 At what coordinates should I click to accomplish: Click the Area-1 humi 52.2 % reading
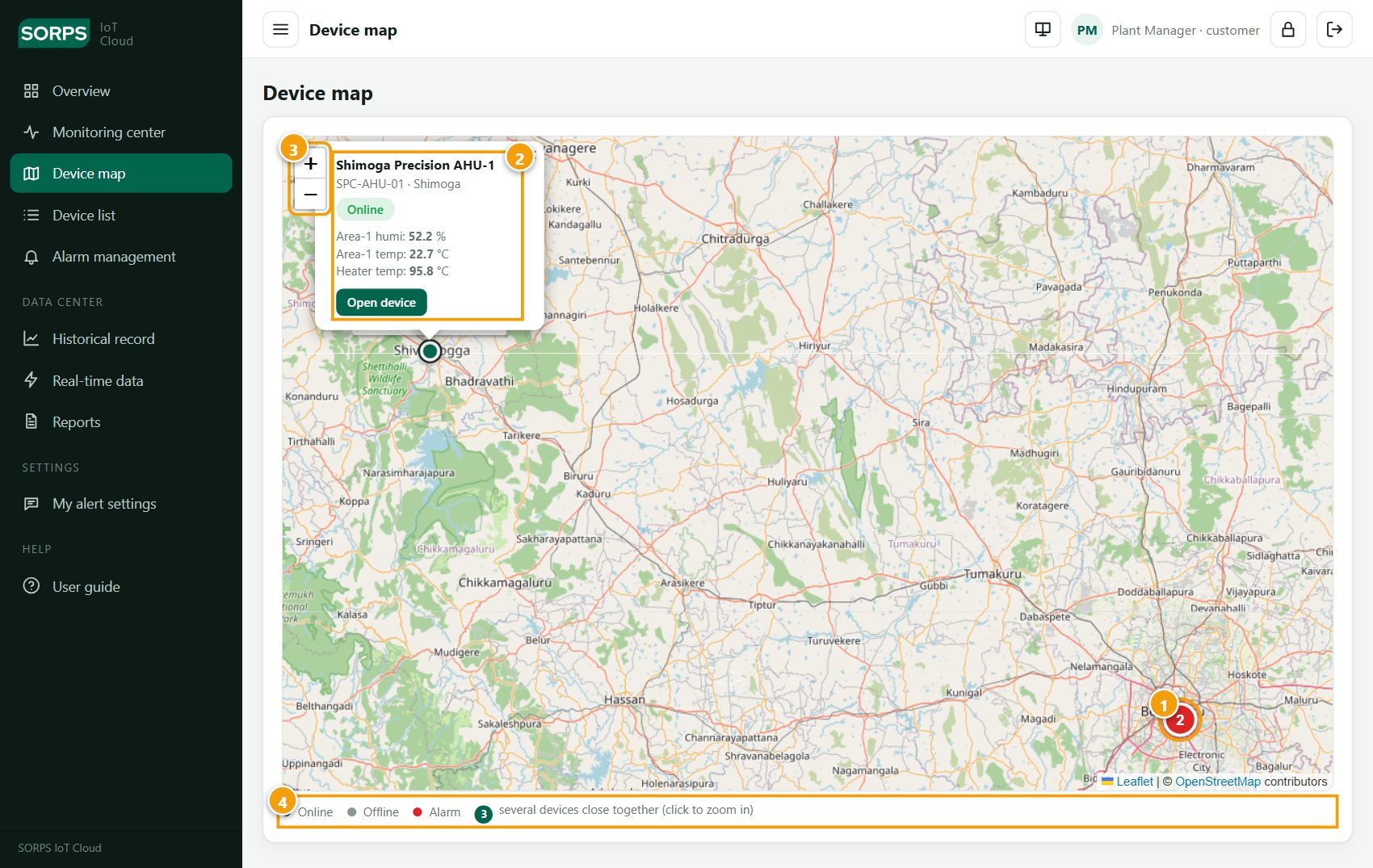click(x=391, y=237)
